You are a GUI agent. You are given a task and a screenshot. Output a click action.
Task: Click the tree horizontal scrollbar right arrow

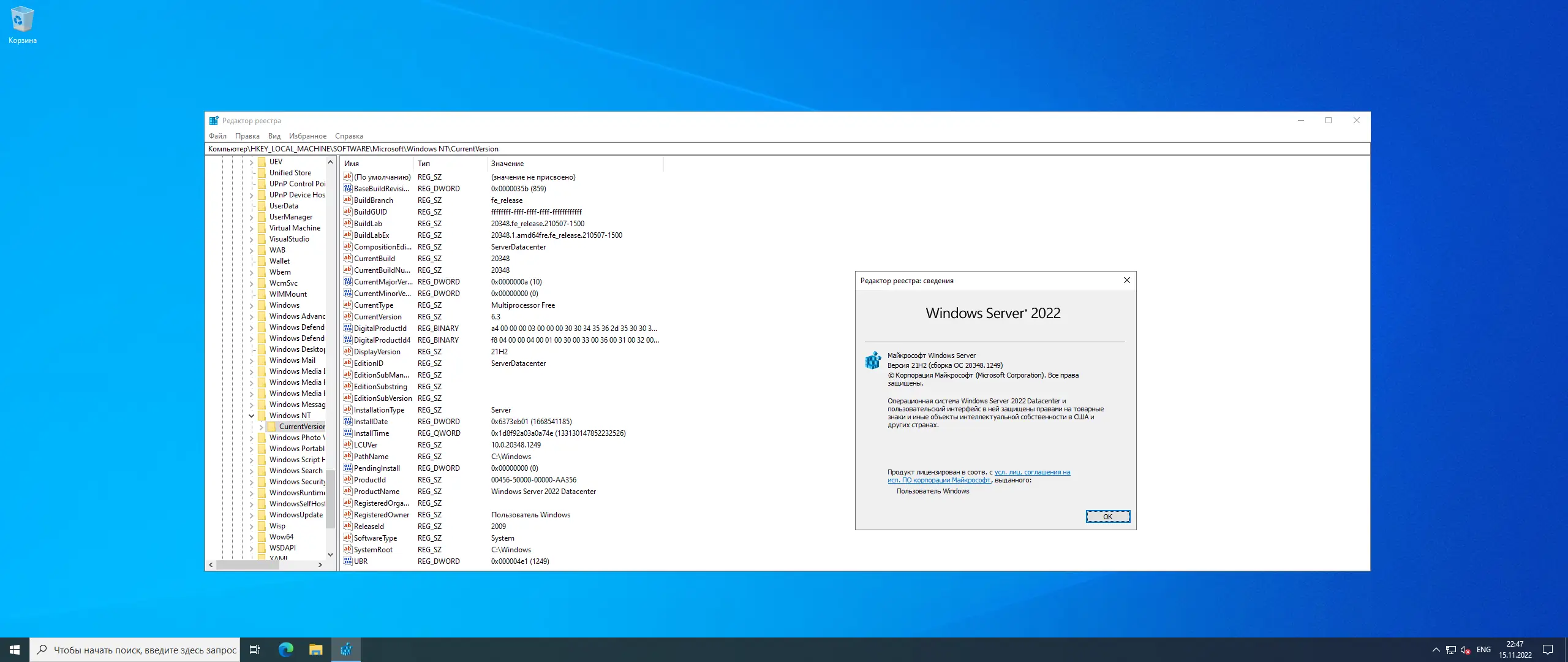(320, 565)
